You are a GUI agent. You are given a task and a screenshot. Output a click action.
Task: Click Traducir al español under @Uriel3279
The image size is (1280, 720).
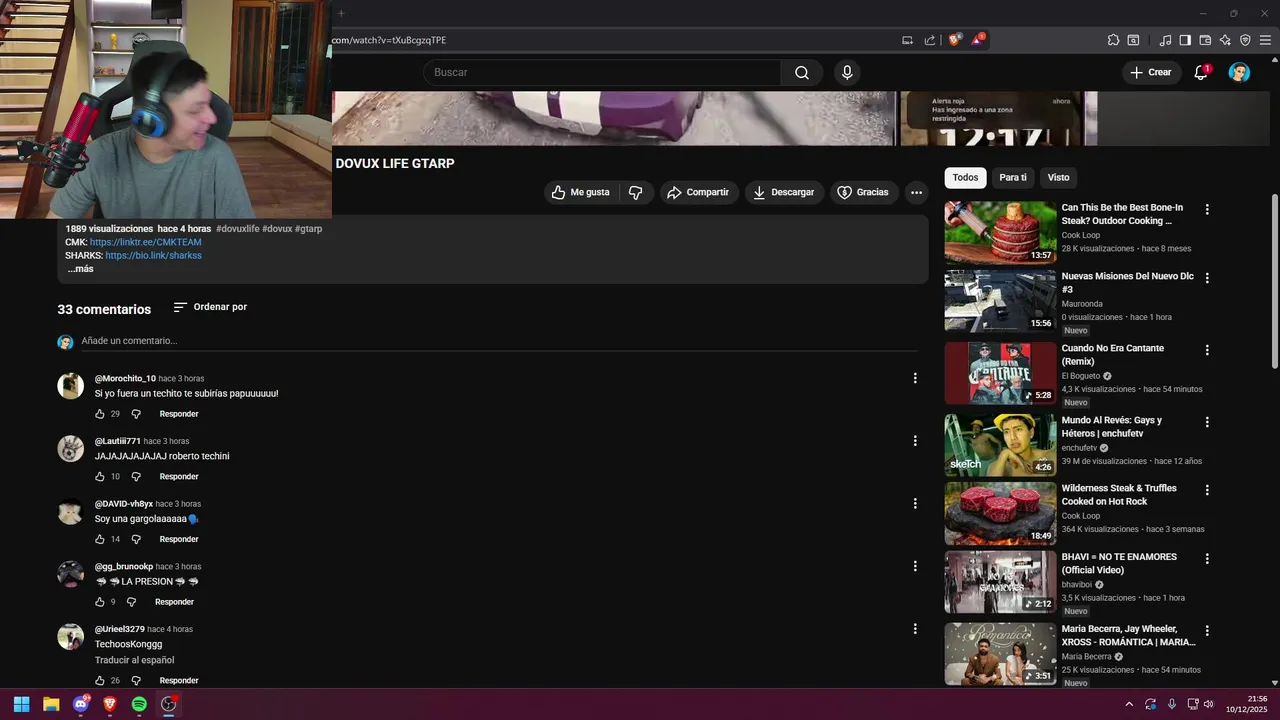[x=134, y=660]
